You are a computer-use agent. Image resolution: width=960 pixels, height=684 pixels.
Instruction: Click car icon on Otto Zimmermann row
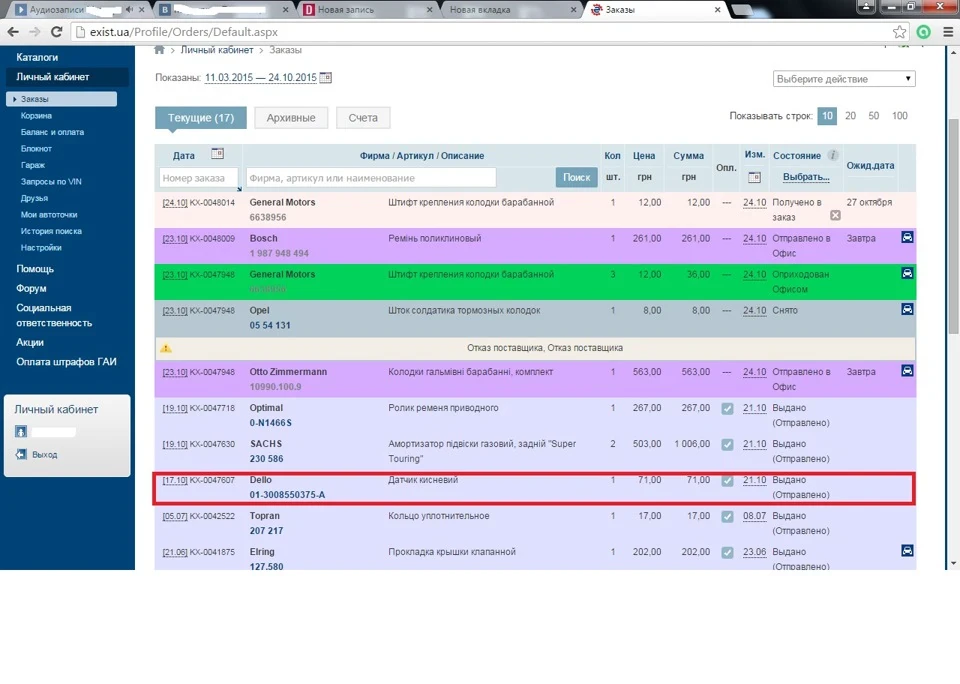(907, 370)
